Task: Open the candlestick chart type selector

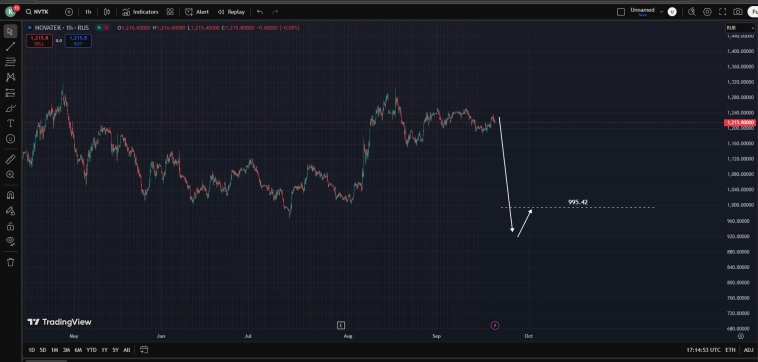Action: point(107,12)
